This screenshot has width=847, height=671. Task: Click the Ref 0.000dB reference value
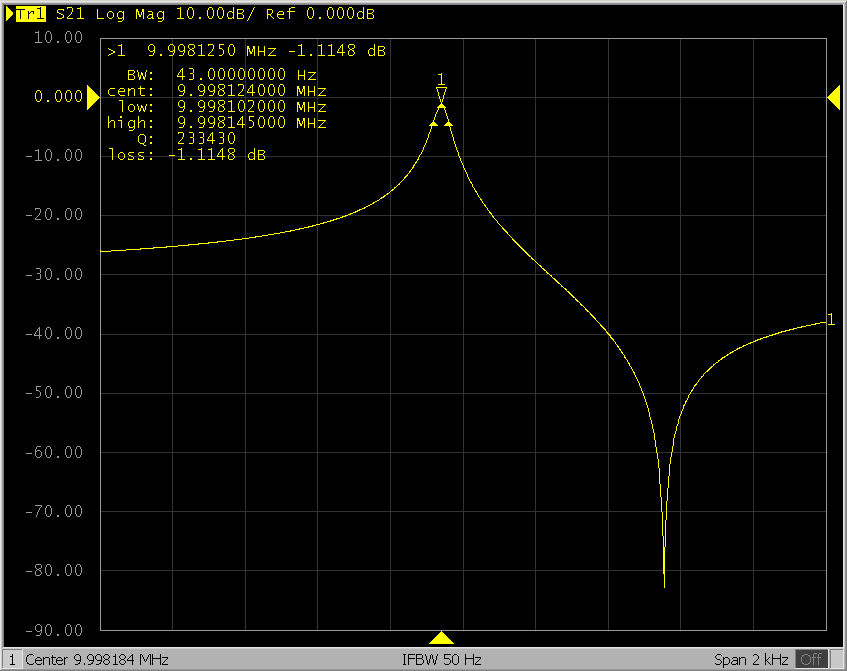point(320,15)
